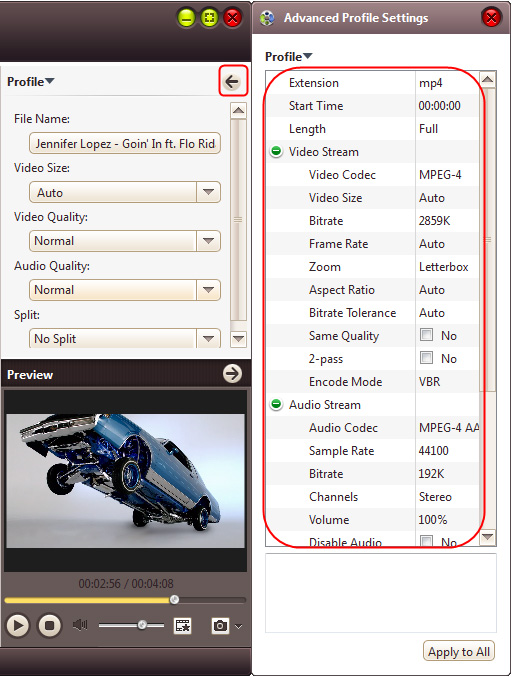This screenshot has width=512, height=677.
Task: Play the video preview
Action: [18, 625]
